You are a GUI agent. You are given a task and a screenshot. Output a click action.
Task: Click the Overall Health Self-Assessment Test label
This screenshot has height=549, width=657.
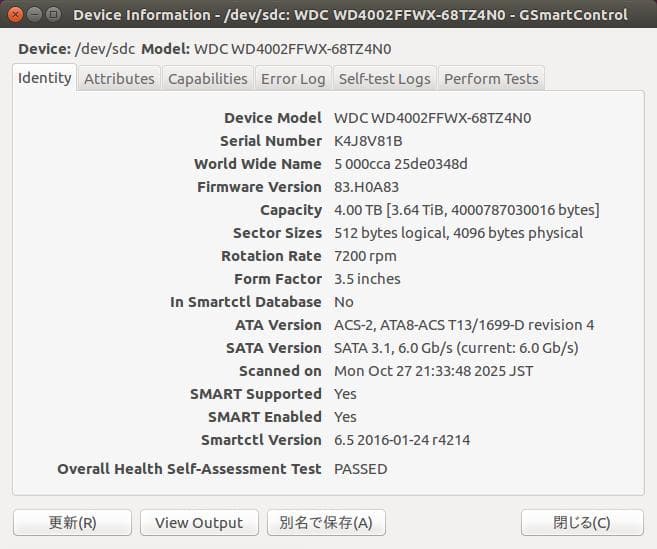tap(189, 469)
